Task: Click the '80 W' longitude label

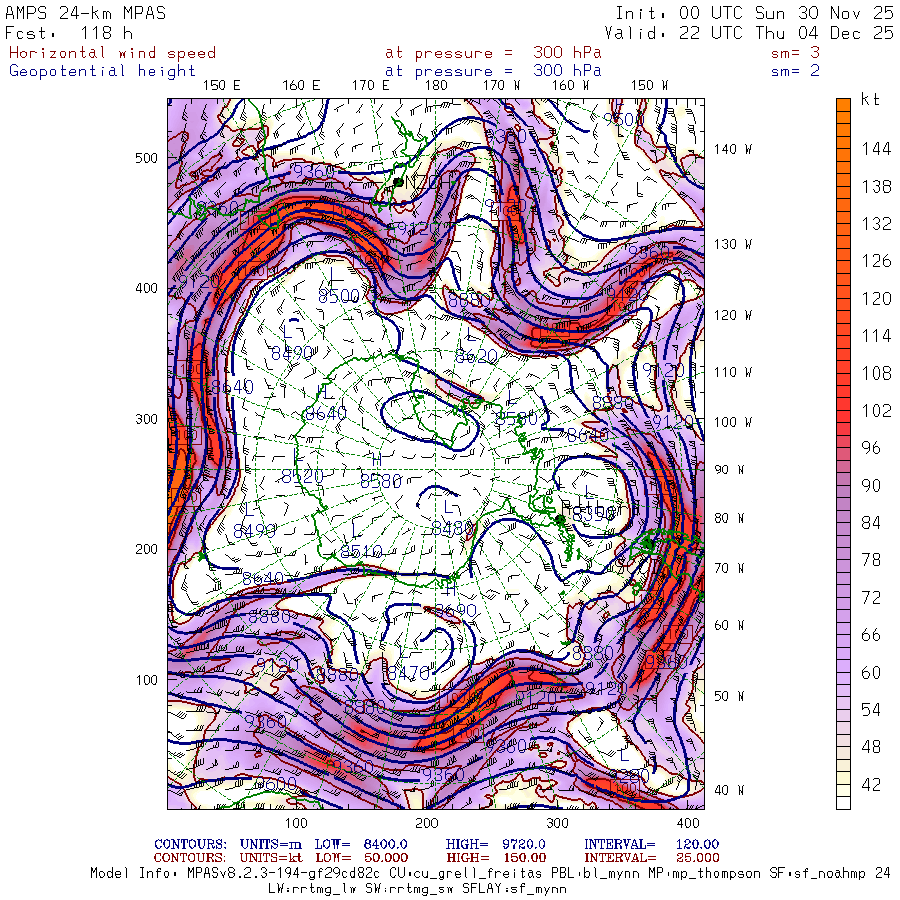Action: pyautogui.click(x=729, y=518)
